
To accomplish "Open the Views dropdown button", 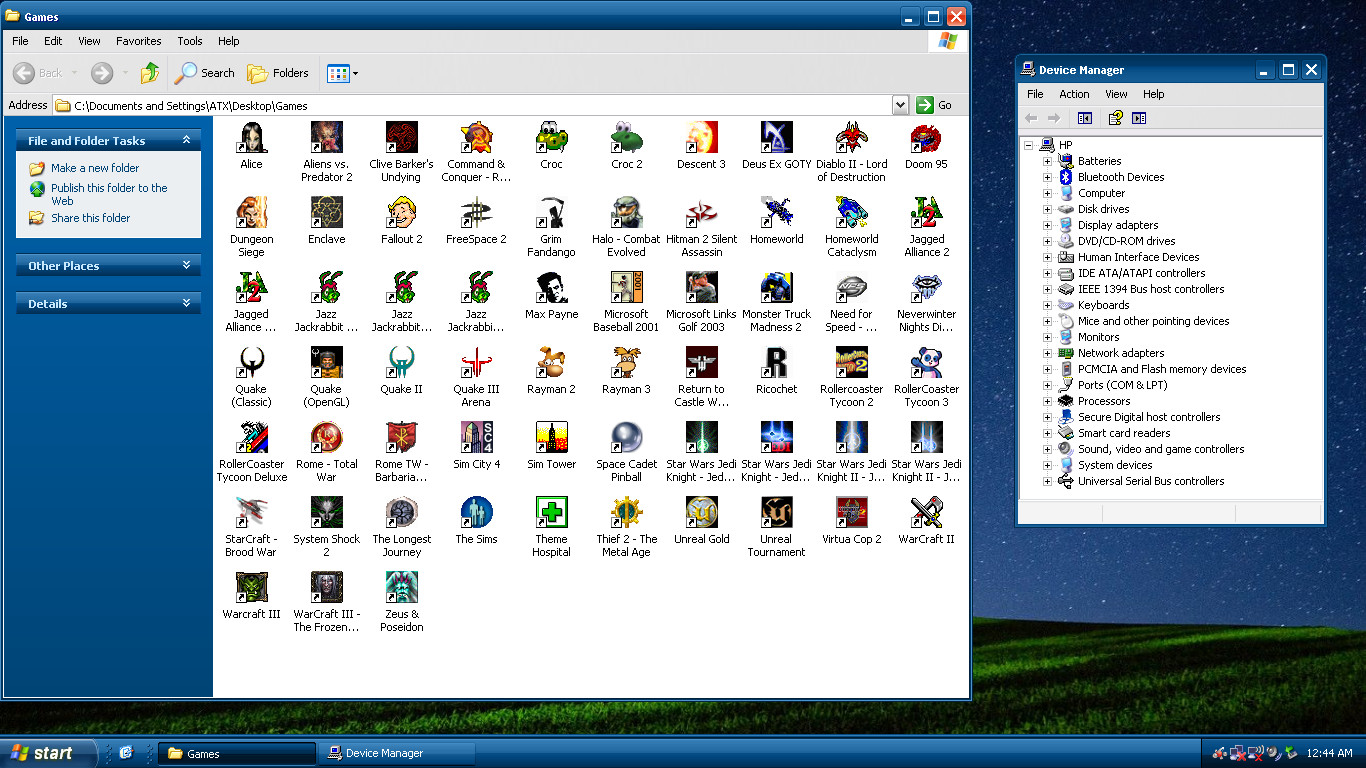I will tap(342, 73).
